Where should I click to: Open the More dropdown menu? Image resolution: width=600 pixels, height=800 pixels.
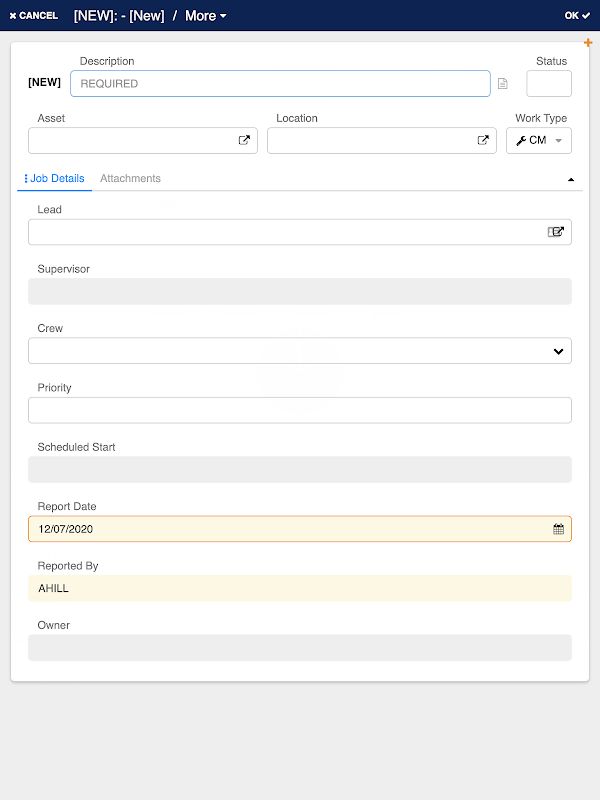point(206,16)
